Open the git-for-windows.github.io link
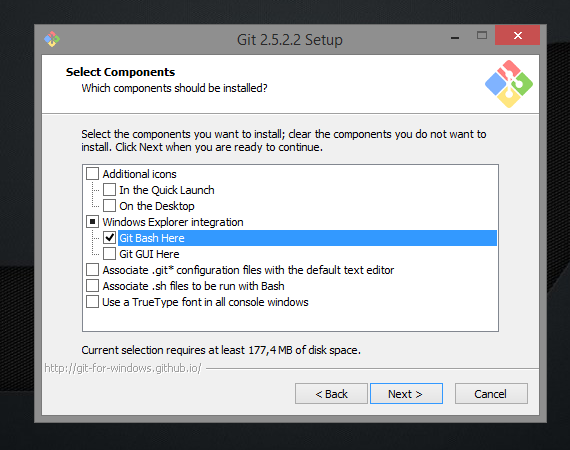The height and width of the screenshot is (450, 570). pos(123,368)
